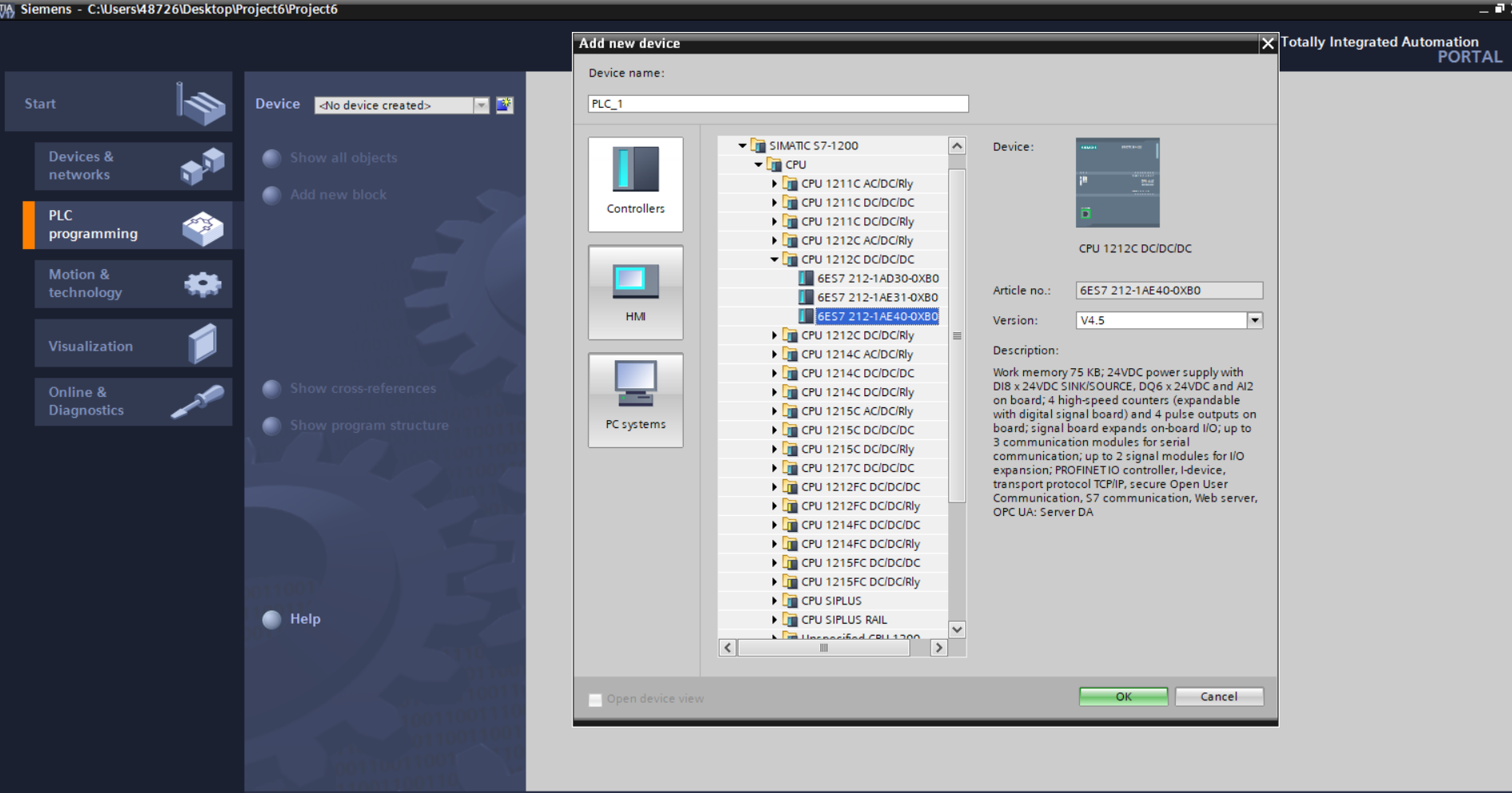
Task: Click the device tree vertical scrollbar thumb
Action: click(x=957, y=335)
